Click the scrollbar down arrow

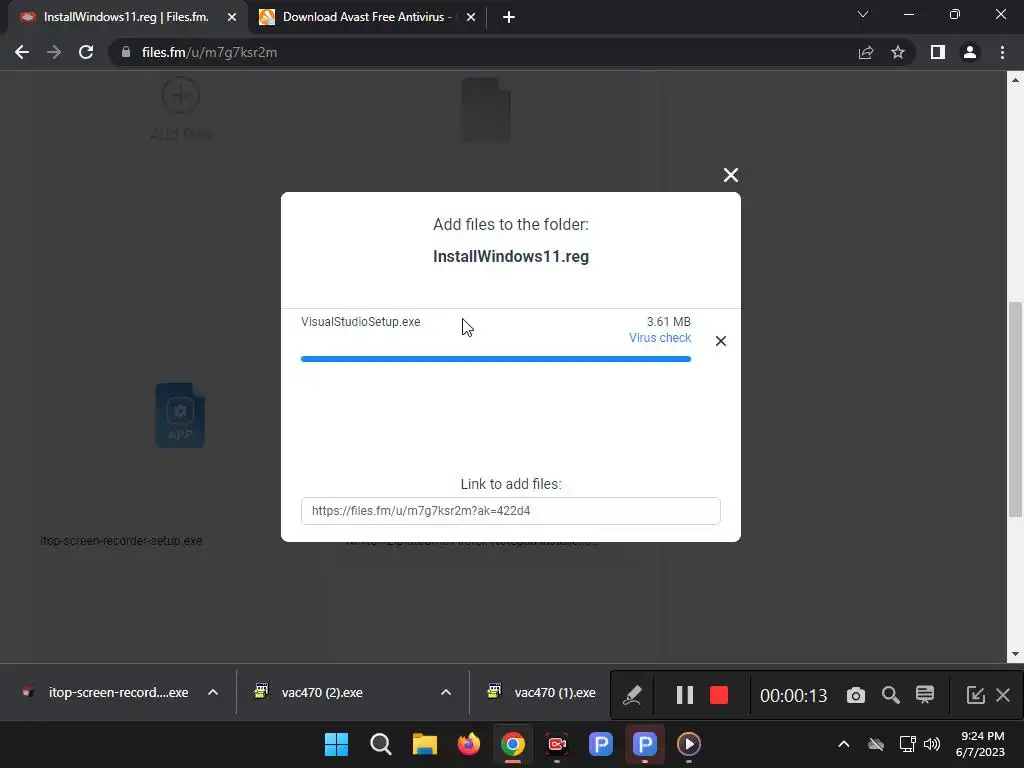pyautogui.click(x=1015, y=654)
